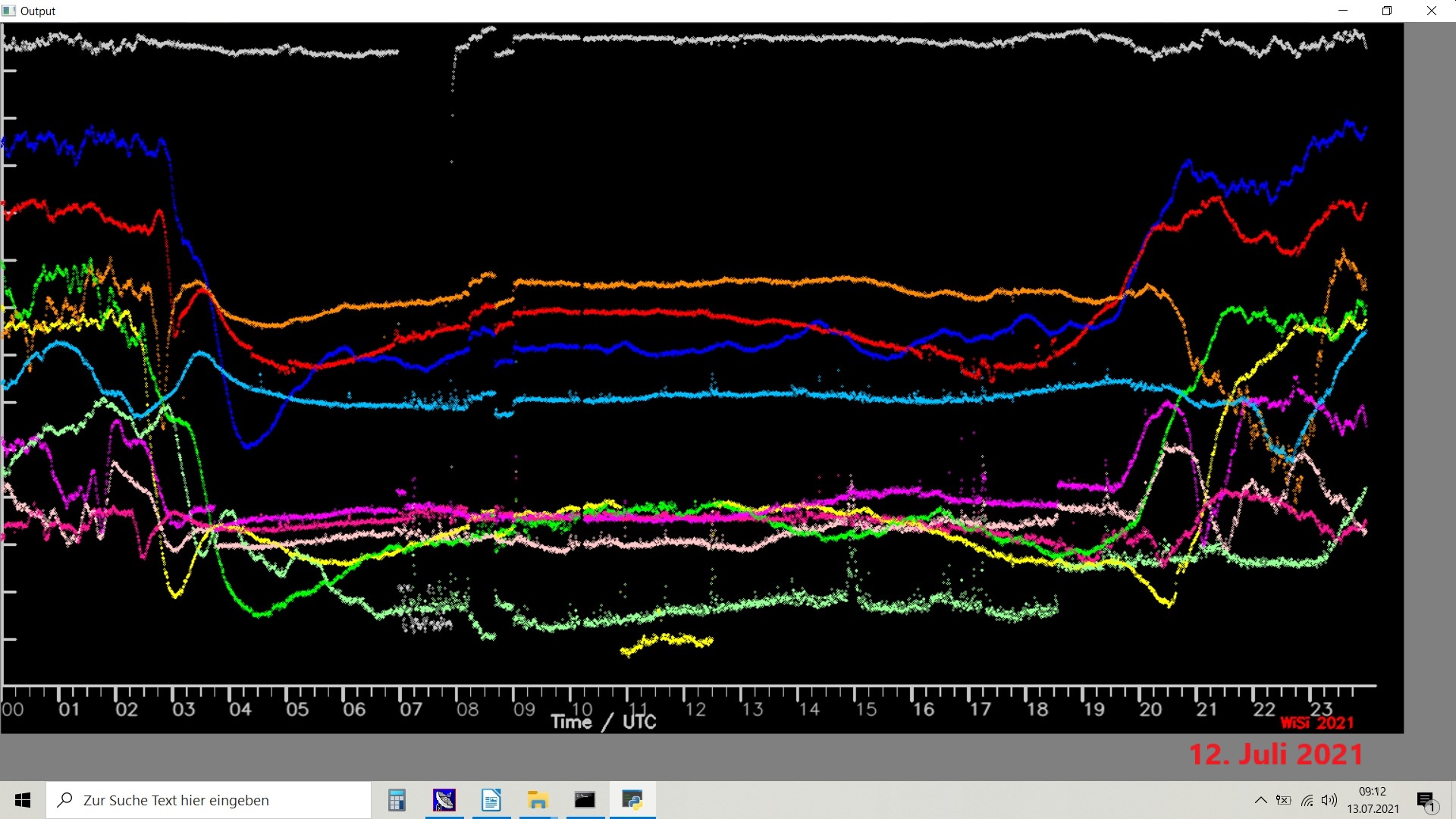1456x819 pixels.
Task: Click the '18' hour axis label
Action: pos(1037,710)
